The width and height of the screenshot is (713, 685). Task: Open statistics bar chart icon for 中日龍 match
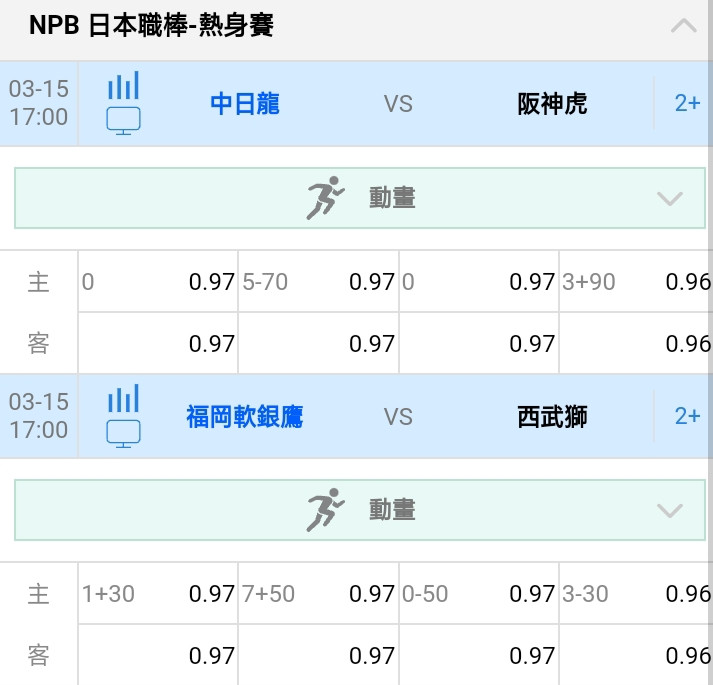pyautogui.click(x=123, y=85)
